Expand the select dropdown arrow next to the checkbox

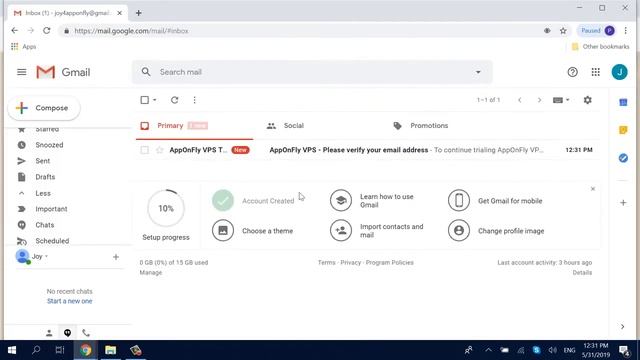click(155, 100)
